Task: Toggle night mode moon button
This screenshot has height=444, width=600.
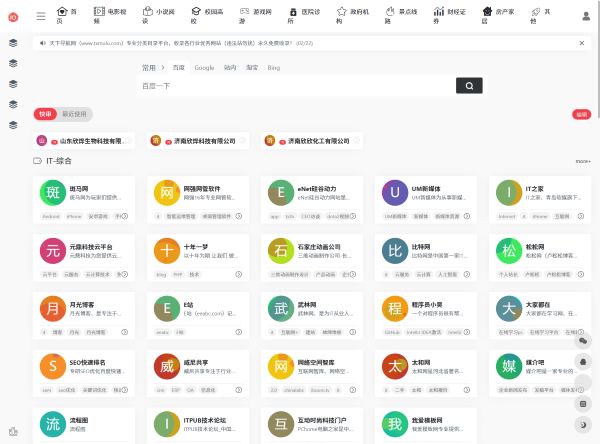Action: tap(583, 424)
